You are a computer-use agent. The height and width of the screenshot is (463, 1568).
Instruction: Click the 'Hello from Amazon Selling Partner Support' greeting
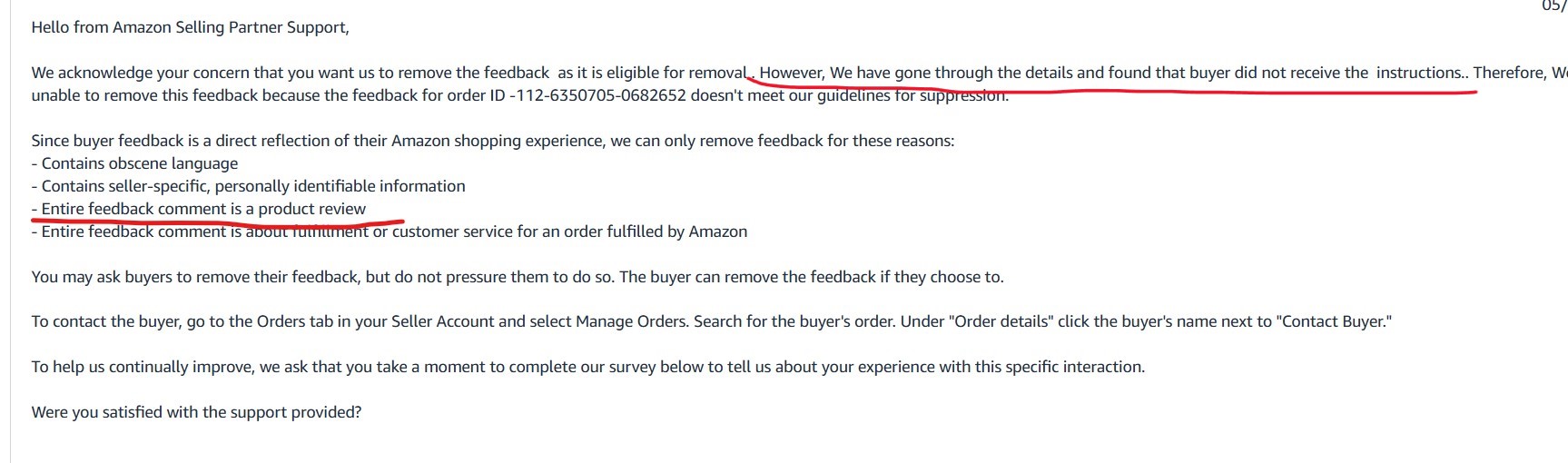pyautogui.click(x=191, y=27)
